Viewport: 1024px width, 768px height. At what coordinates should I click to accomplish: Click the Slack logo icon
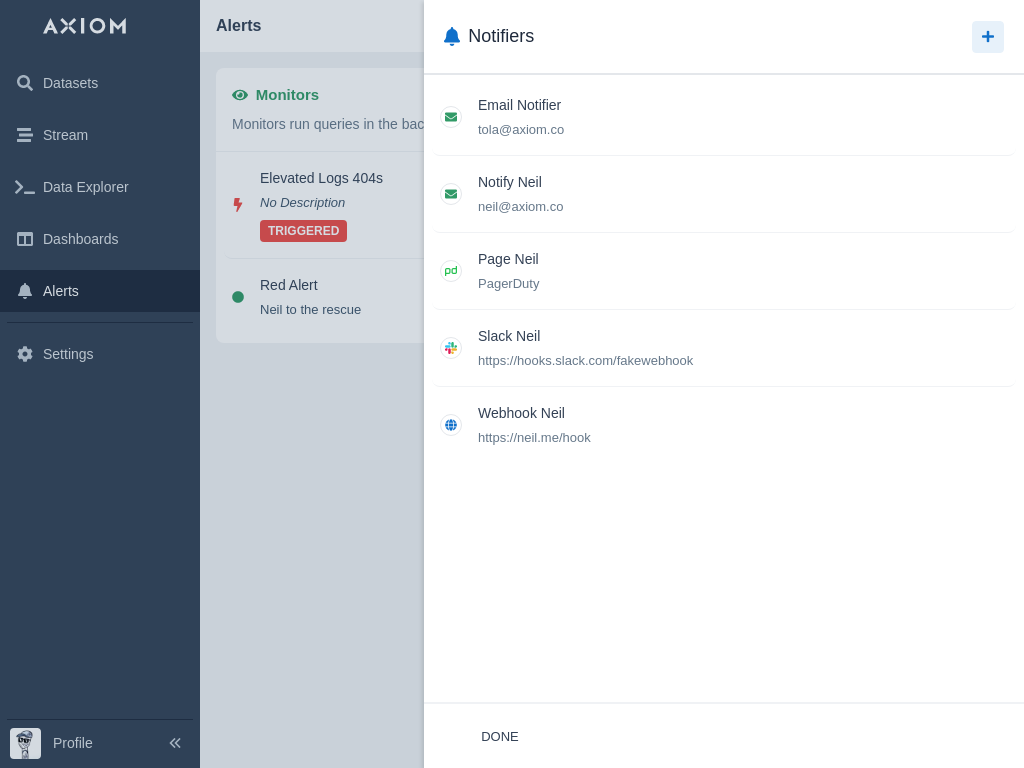pos(451,348)
